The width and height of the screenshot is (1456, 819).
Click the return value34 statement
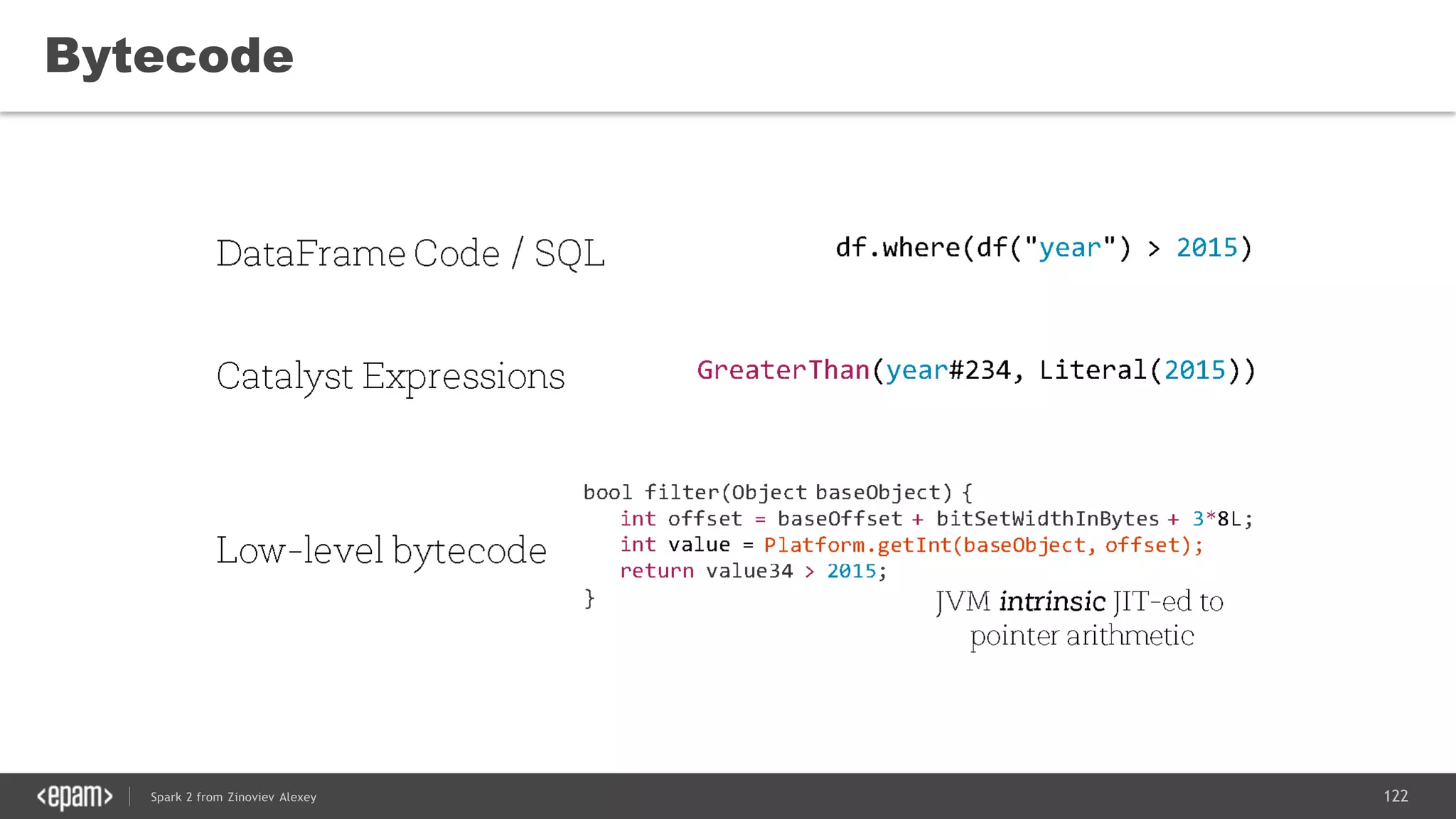(x=753, y=572)
